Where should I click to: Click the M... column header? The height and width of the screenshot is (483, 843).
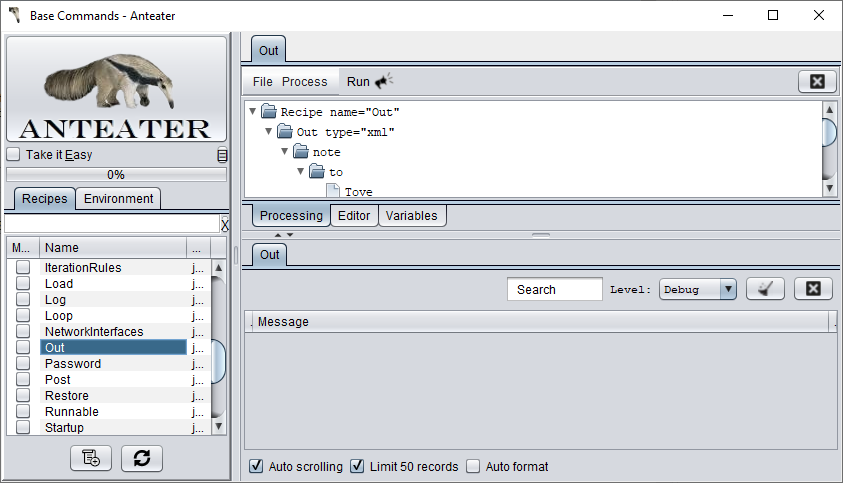click(23, 247)
